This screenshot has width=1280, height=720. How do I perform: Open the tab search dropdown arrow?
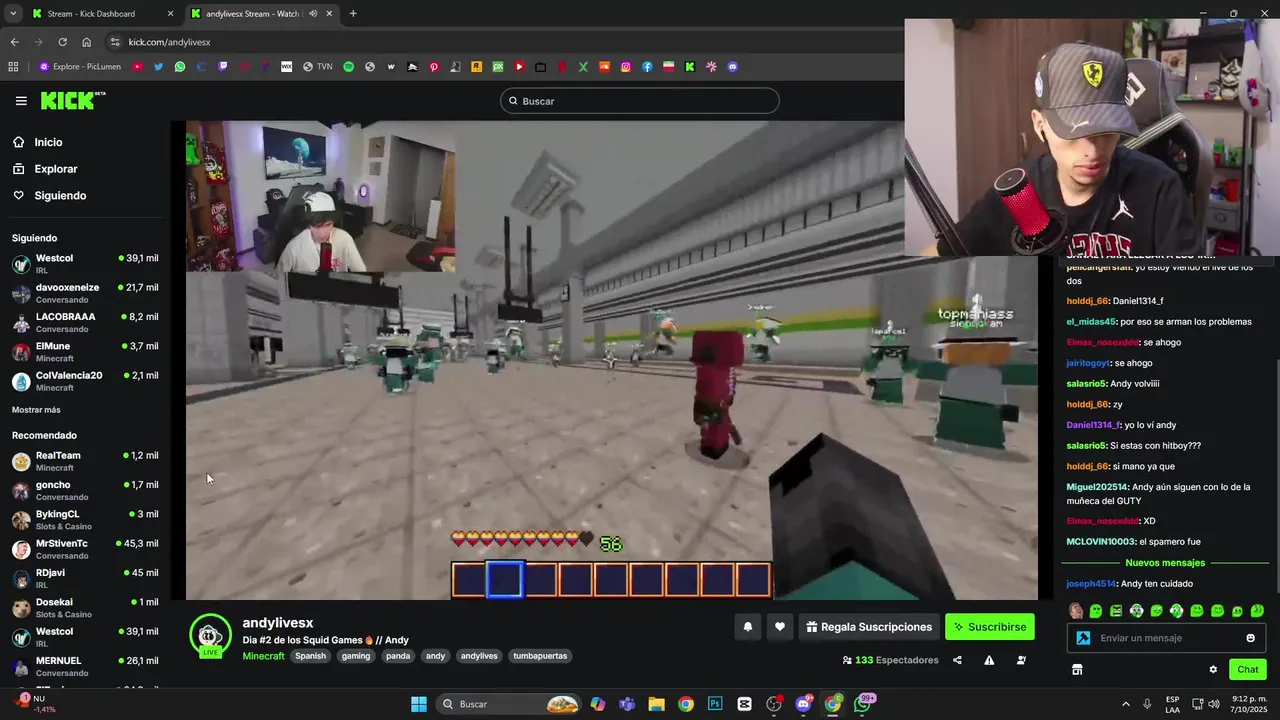(13, 14)
